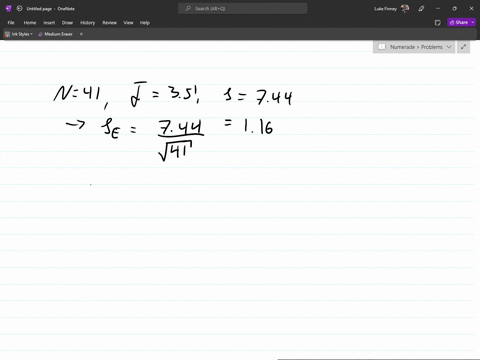Click the search magnifier icon

pos(188,9)
